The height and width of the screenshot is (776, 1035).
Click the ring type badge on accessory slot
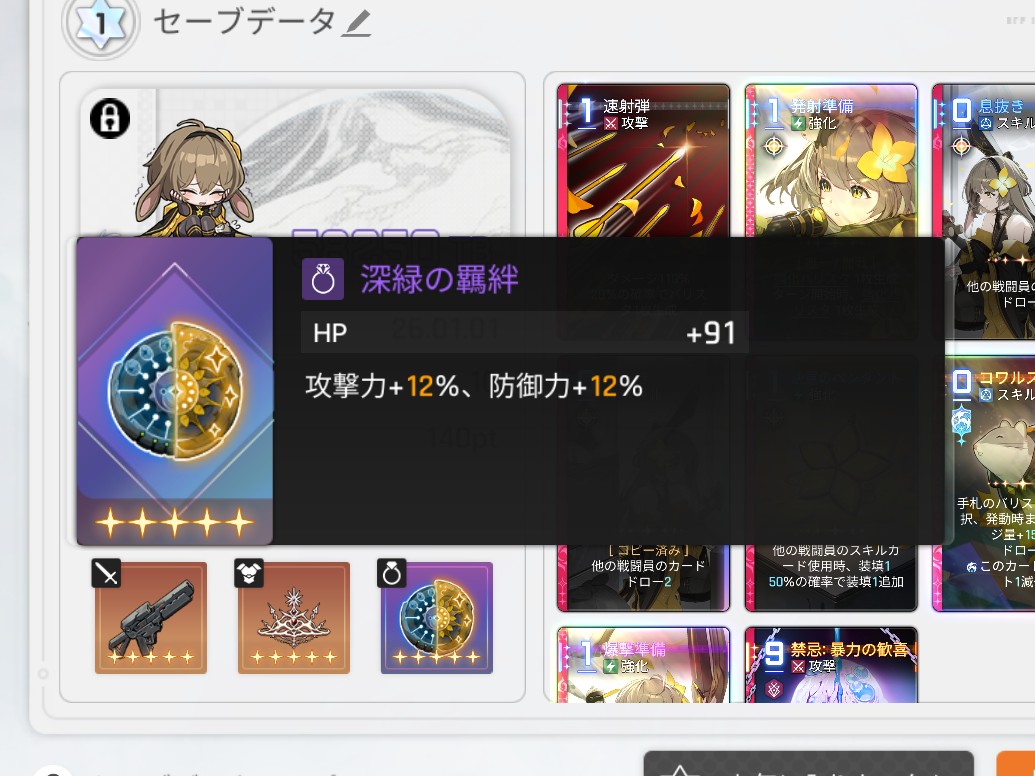(x=391, y=573)
